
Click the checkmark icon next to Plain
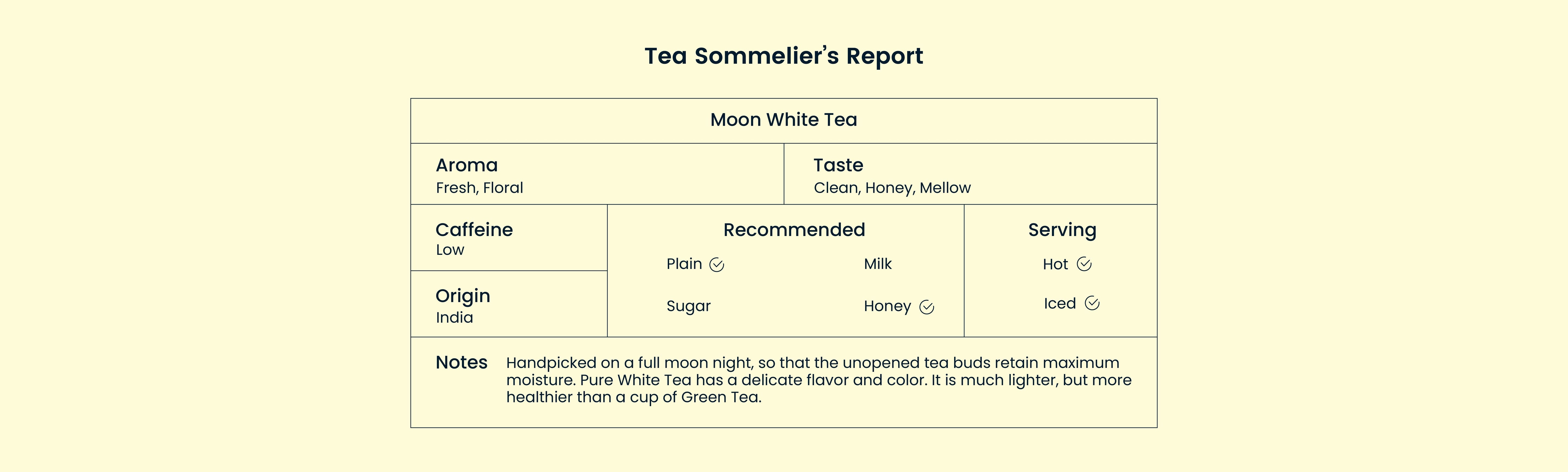(x=716, y=264)
